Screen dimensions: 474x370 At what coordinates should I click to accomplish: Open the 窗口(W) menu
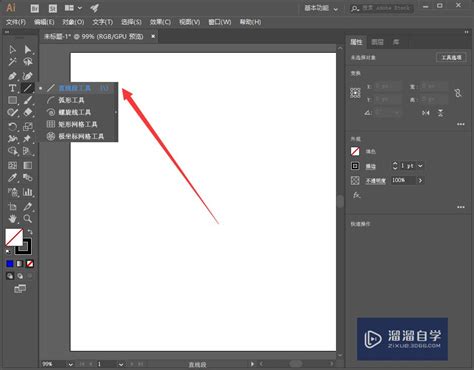tap(220, 22)
